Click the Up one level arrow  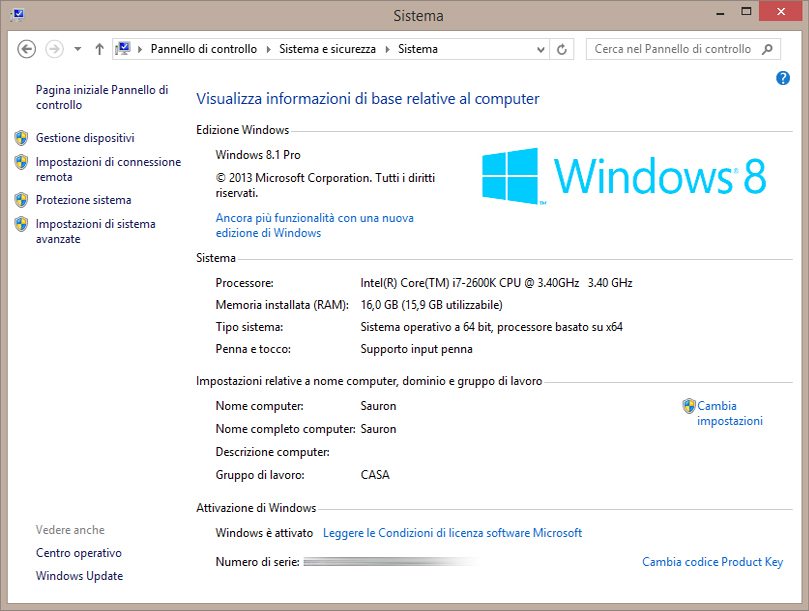99,49
